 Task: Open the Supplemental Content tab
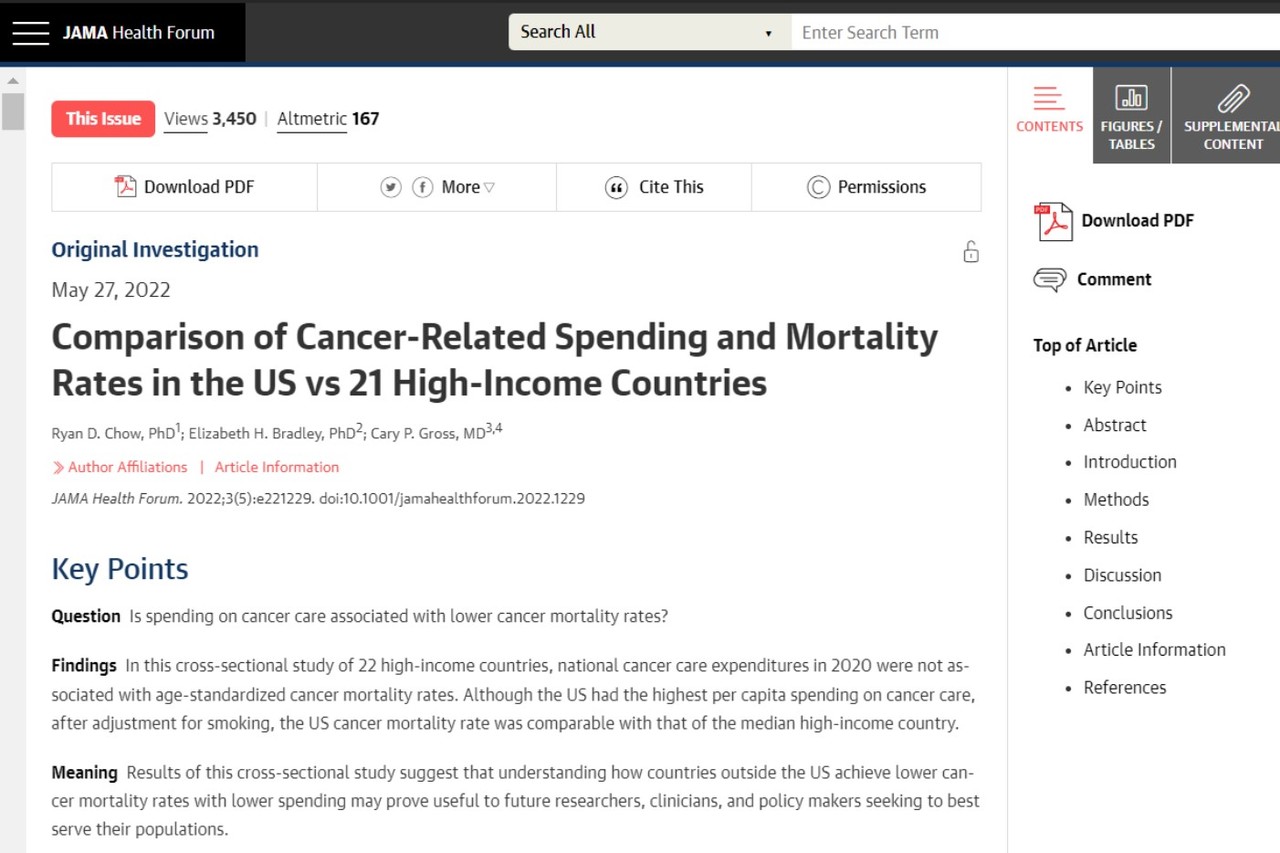[1232, 116]
